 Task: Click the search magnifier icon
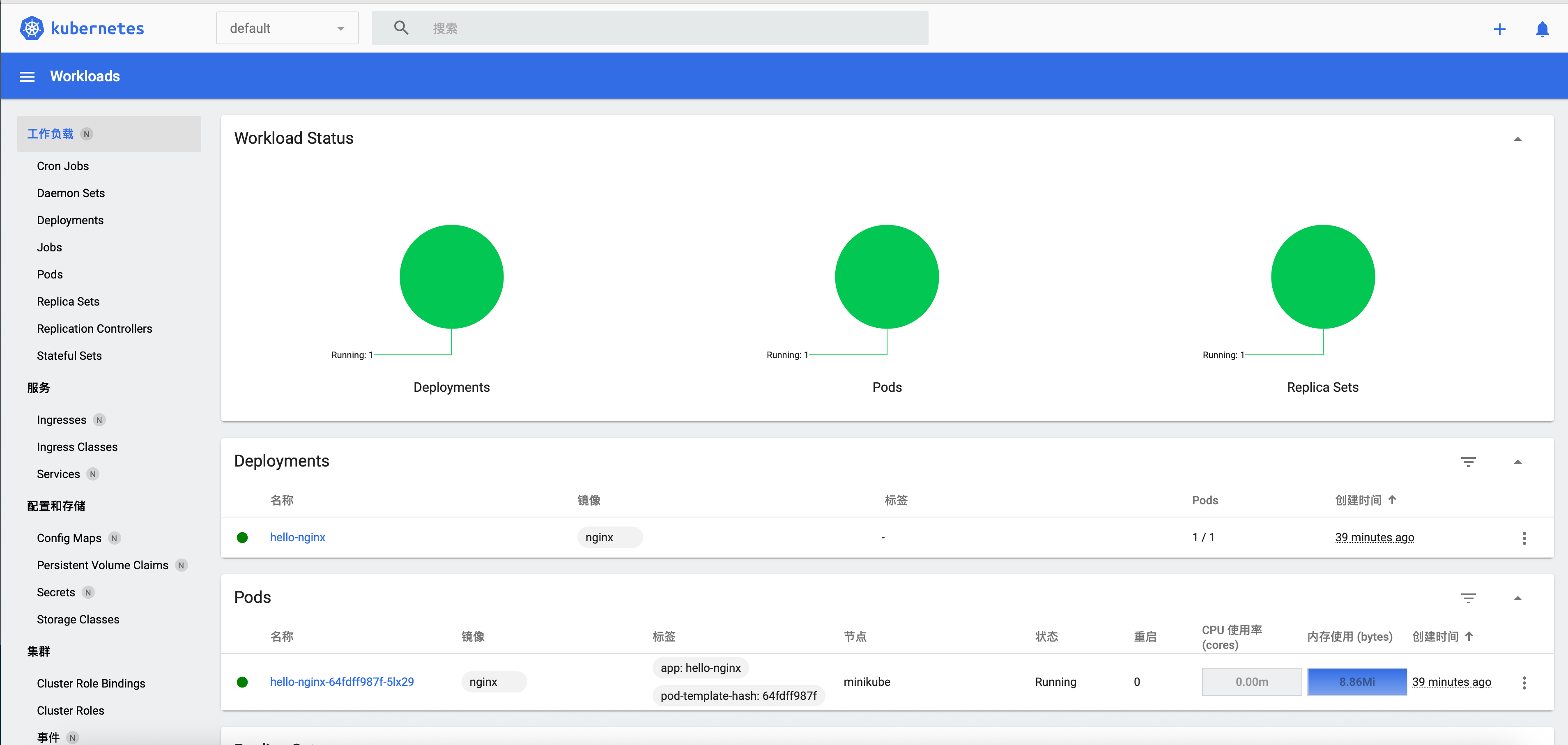click(401, 28)
